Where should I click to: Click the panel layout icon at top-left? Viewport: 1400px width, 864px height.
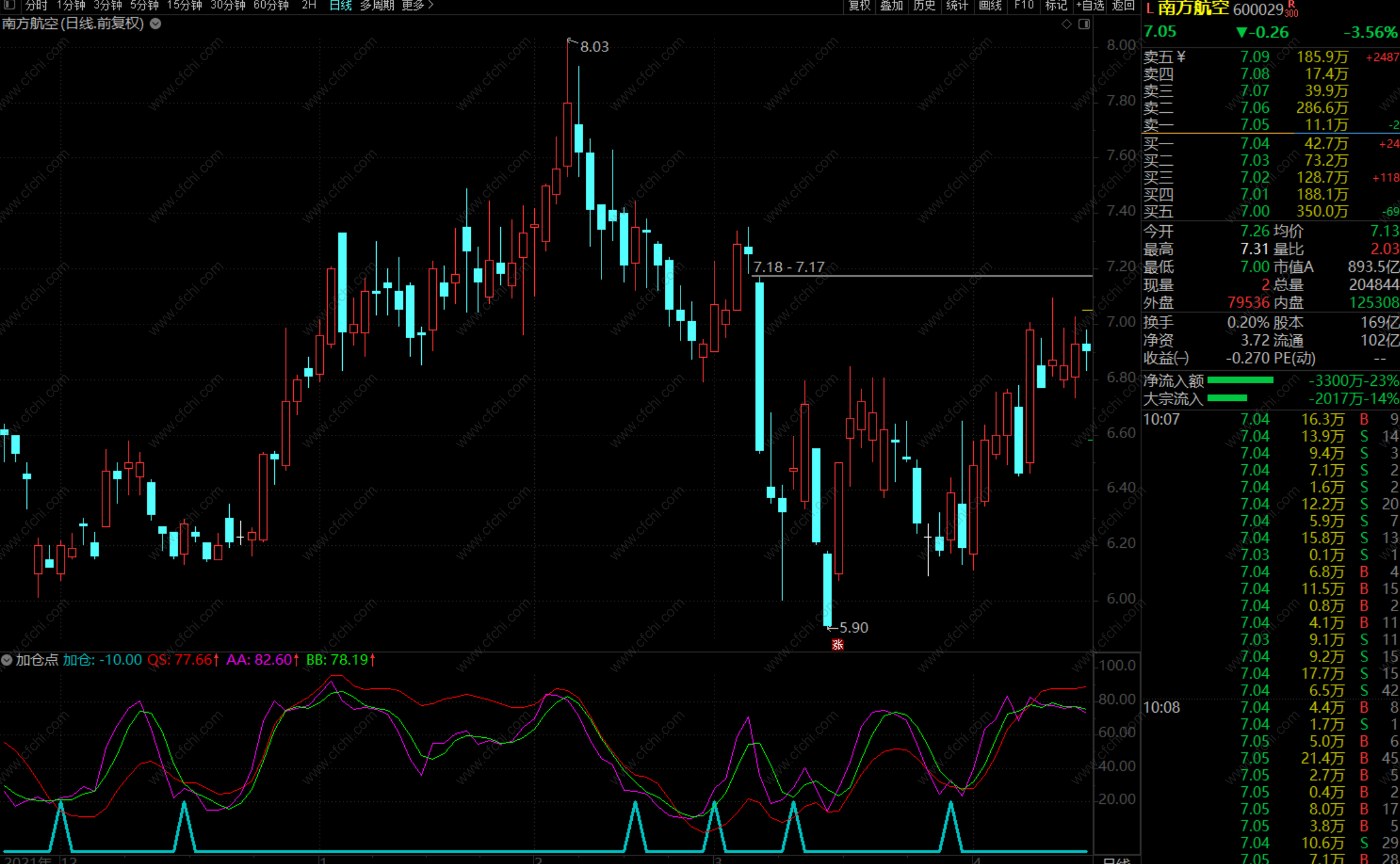[x=9, y=5]
